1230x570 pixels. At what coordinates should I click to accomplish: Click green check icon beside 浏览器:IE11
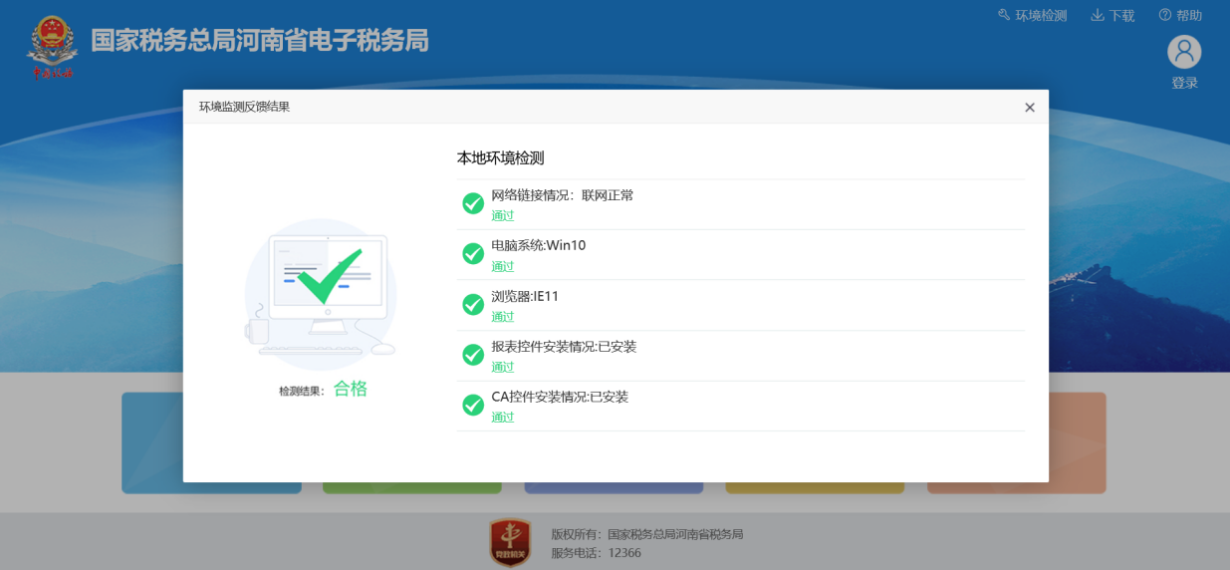pos(473,305)
